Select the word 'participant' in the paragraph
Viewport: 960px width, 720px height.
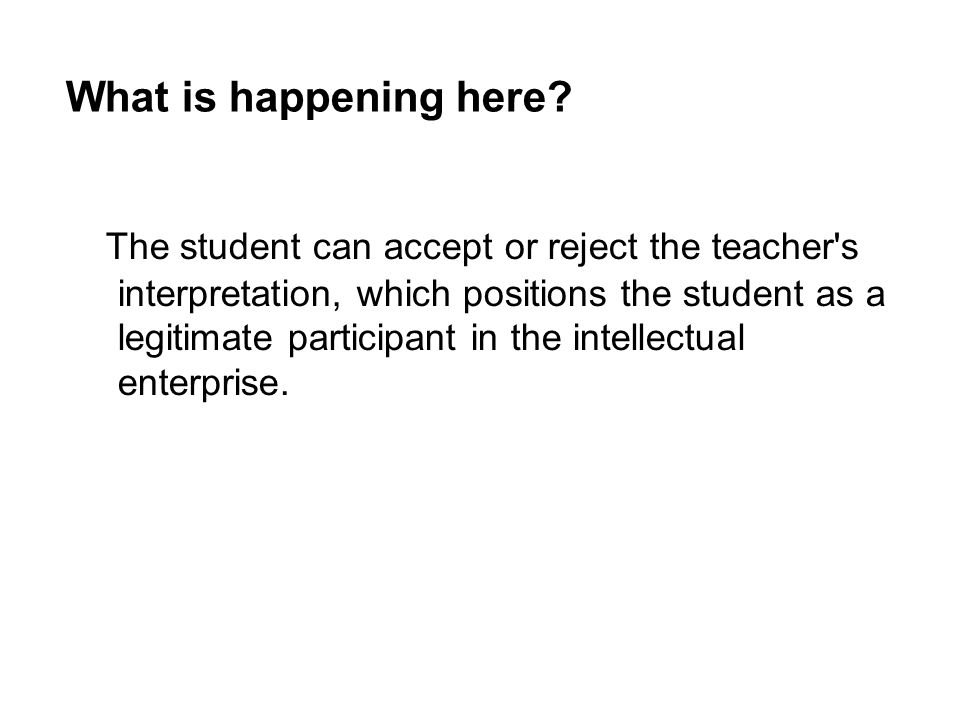click(372, 341)
